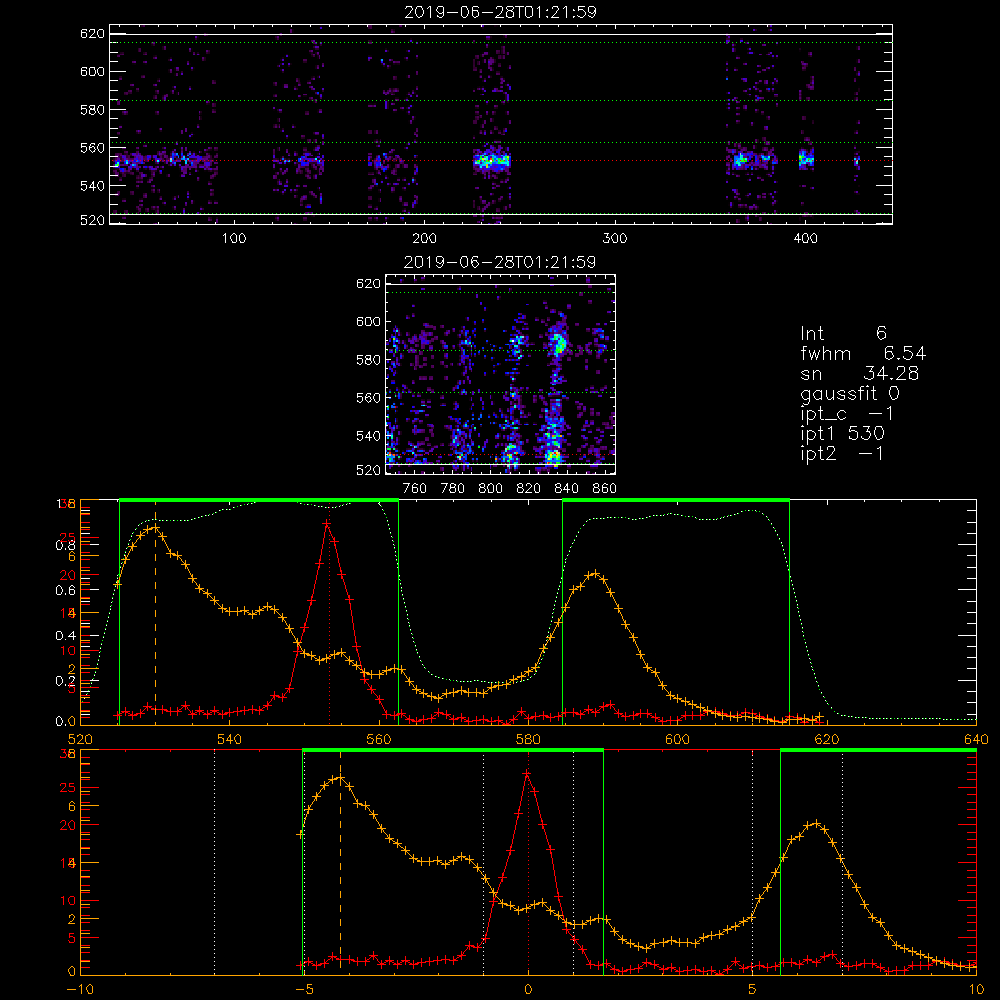Click the 200 x-axis label of the top spectrogram
This screenshot has width=1000, height=1000.
[424, 239]
